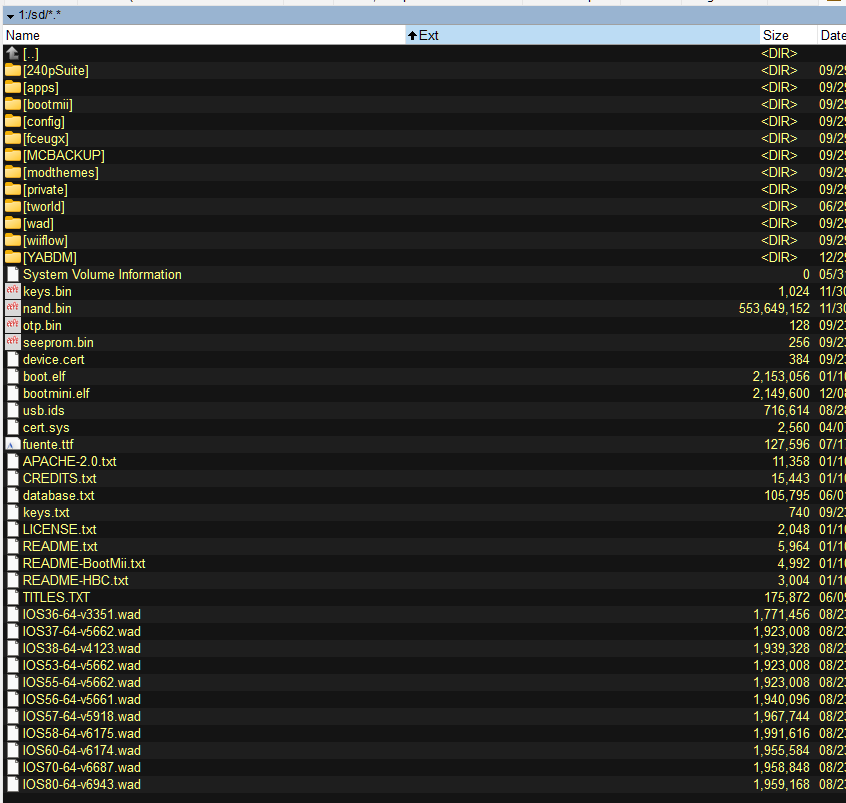This screenshot has height=803, width=846.
Task: Click the nand.bin file icon
Action: [13, 309]
